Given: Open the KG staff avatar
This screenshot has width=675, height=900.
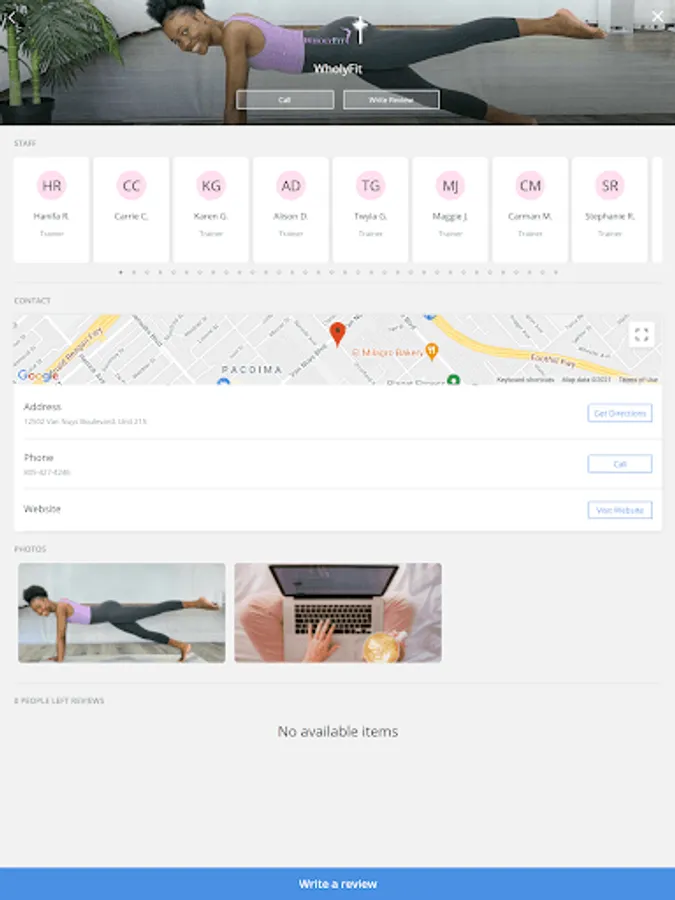Looking at the screenshot, I should pyautogui.click(x=211, y=185).
